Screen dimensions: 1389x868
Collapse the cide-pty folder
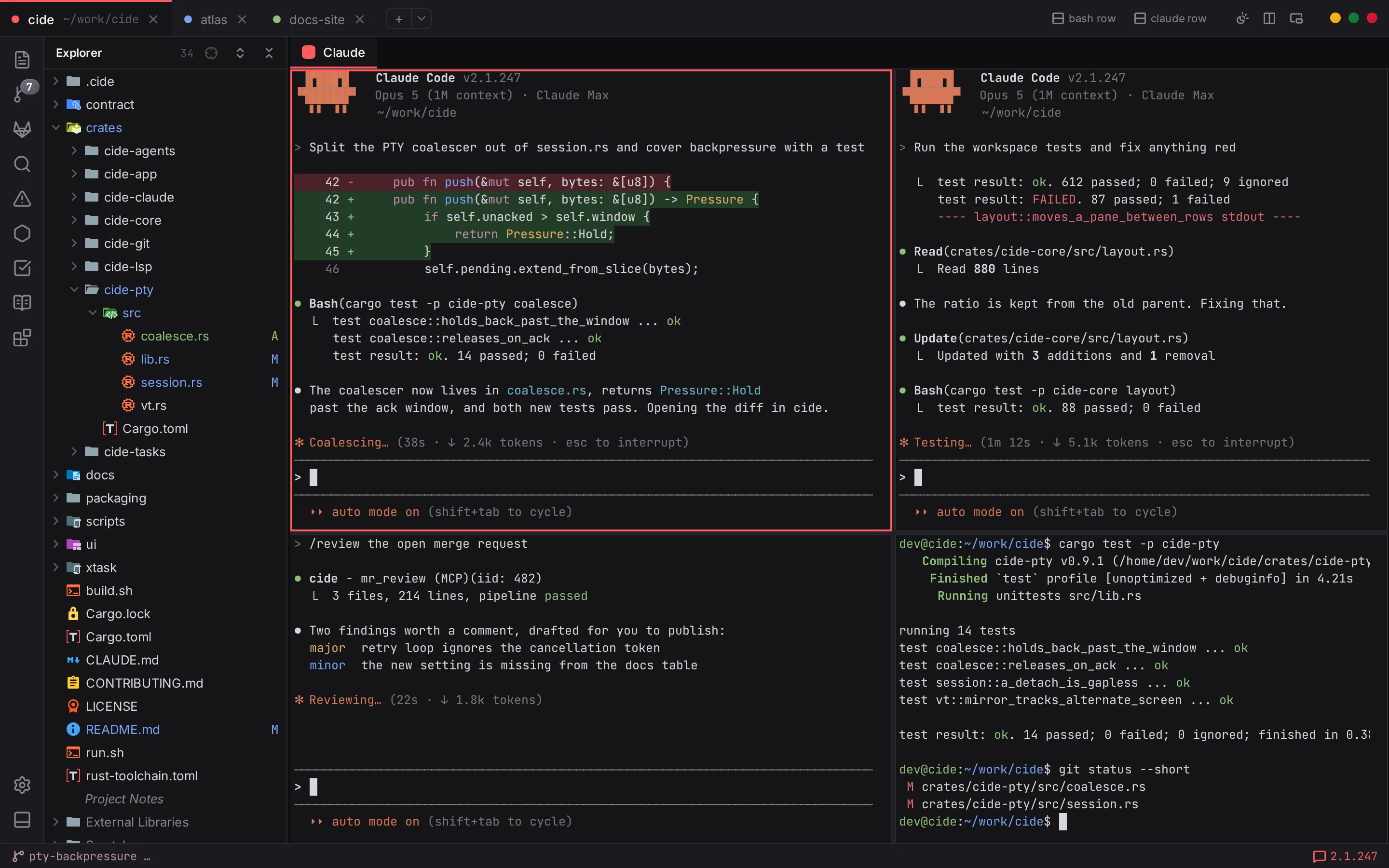74,290
